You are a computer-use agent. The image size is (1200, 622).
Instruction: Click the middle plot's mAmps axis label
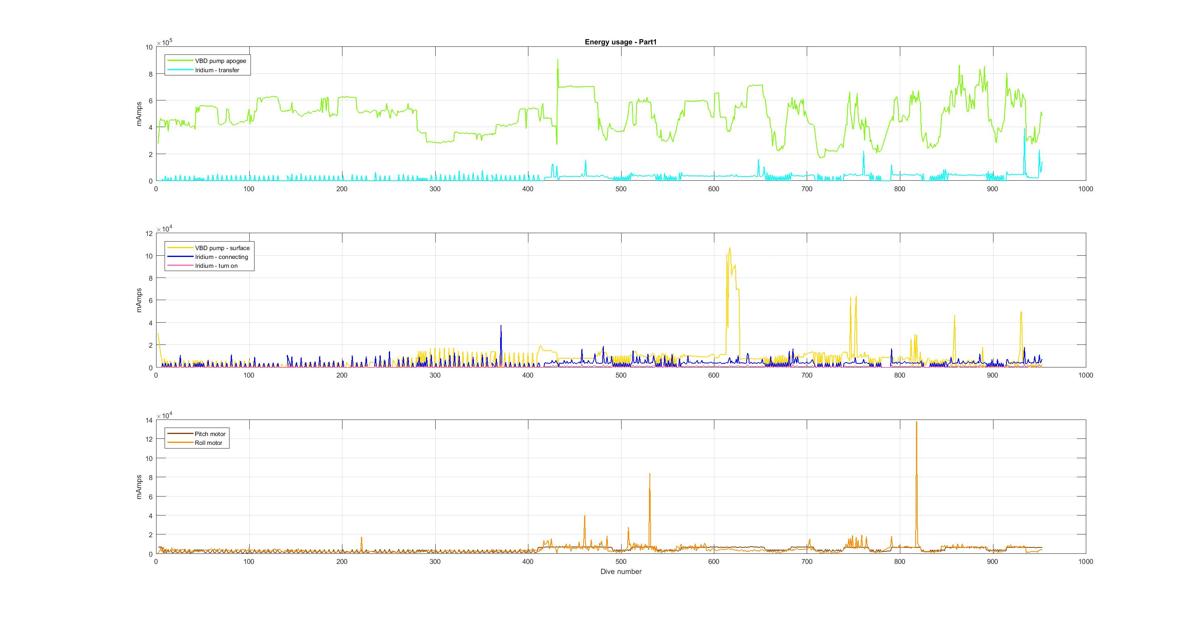click(139, 300)
